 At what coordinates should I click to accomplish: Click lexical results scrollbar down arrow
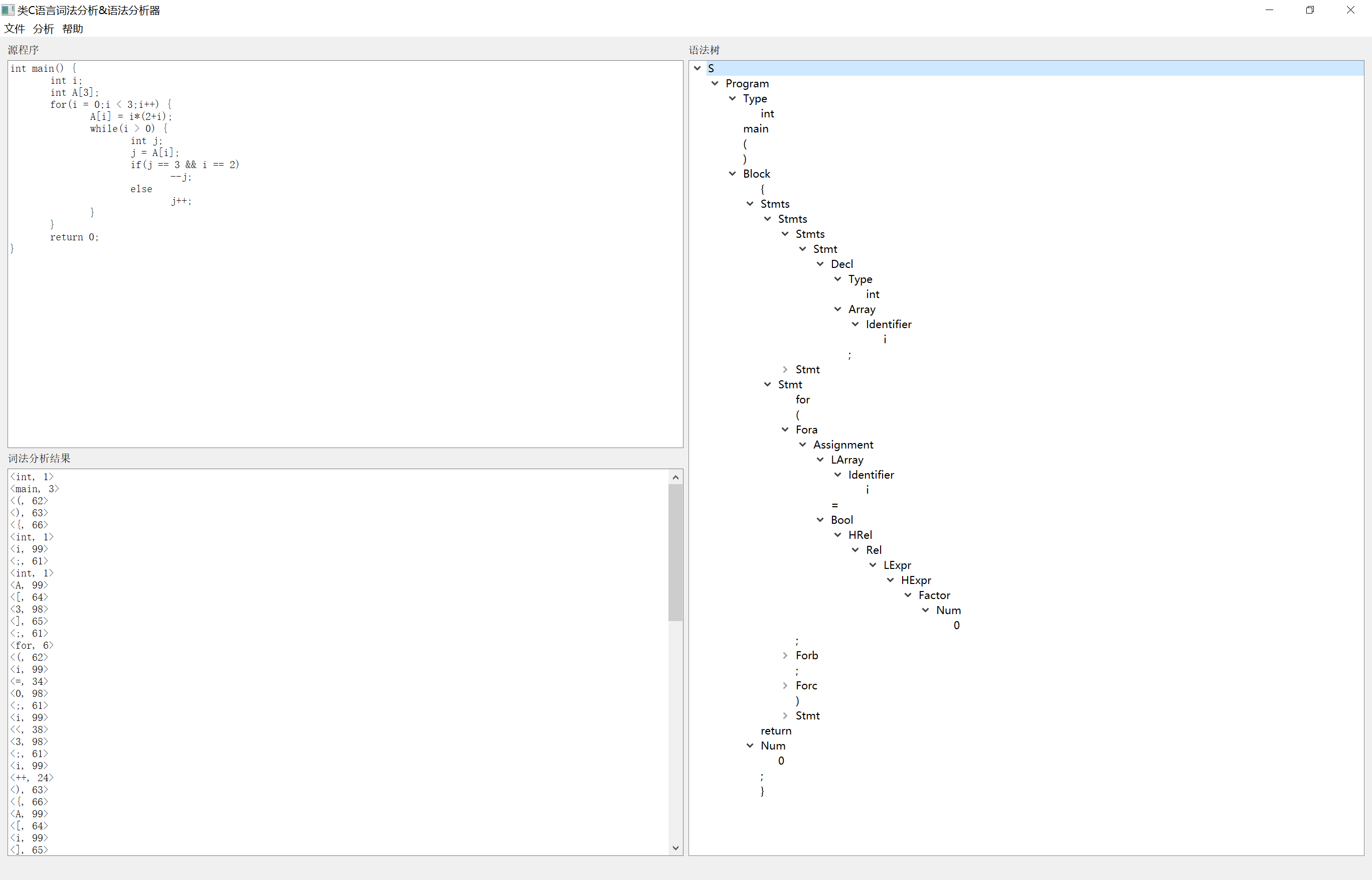point(675,848)
